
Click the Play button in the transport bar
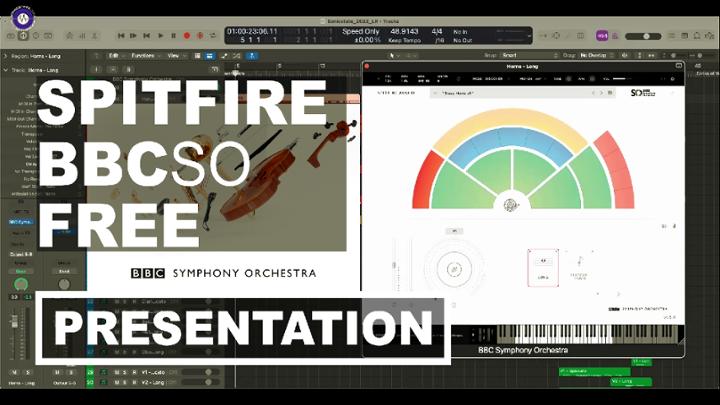[x=160, y=35]
